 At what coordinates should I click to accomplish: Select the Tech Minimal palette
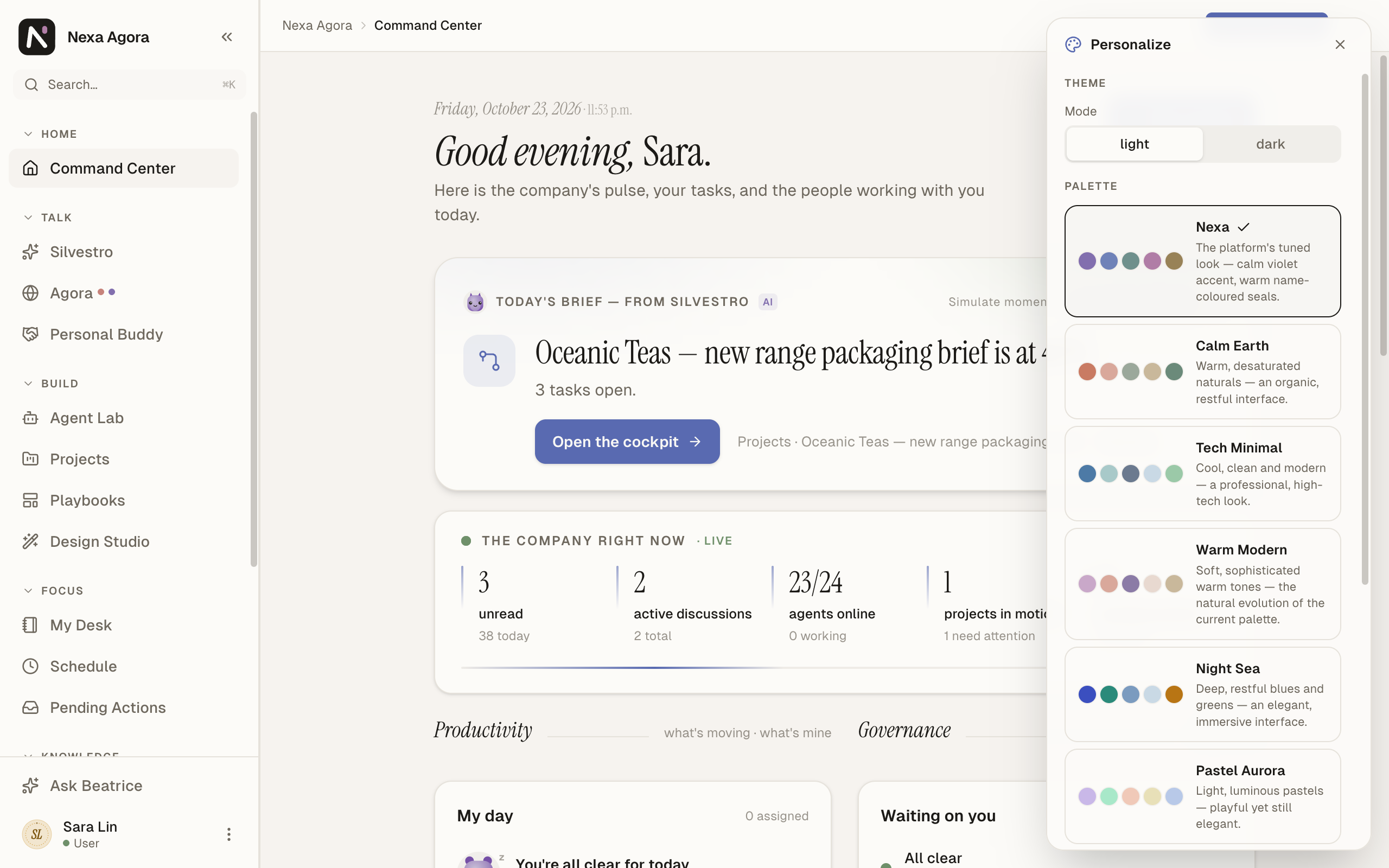[x=1202, y=474]
